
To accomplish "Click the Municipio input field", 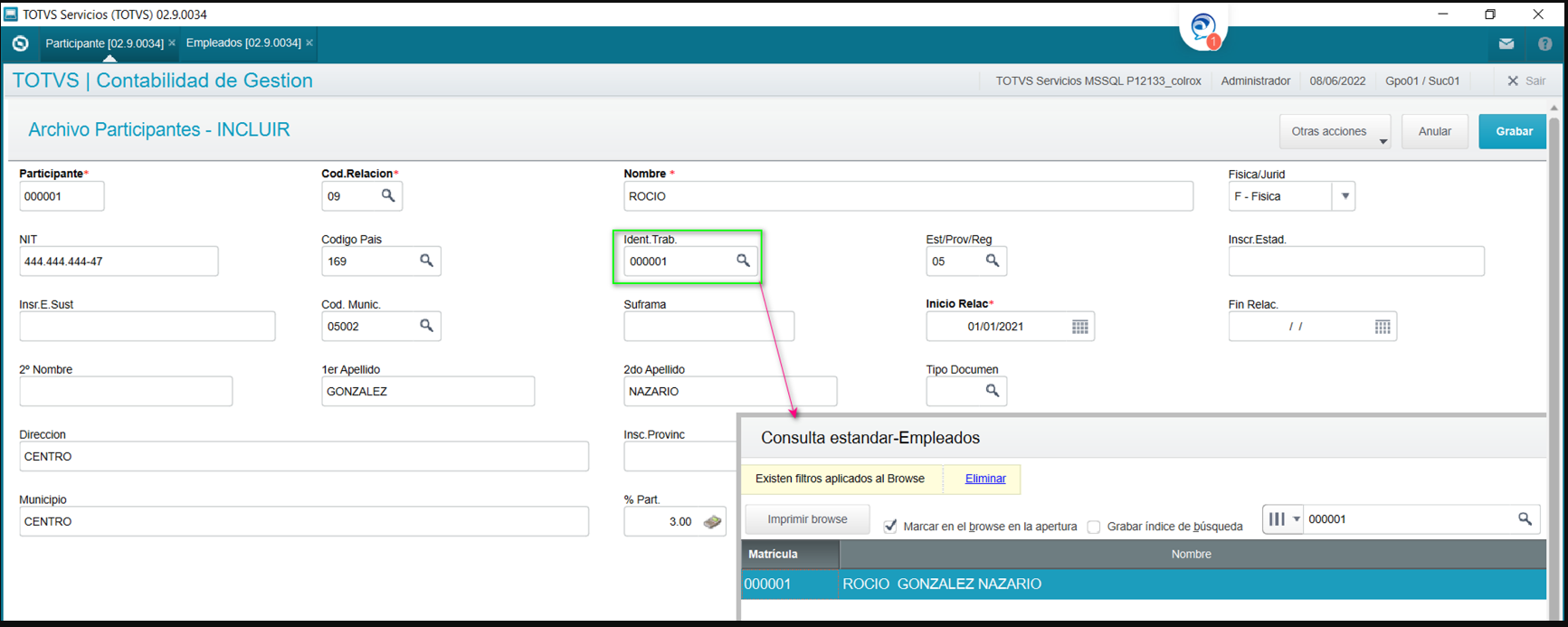I will (x=304, y=522).
